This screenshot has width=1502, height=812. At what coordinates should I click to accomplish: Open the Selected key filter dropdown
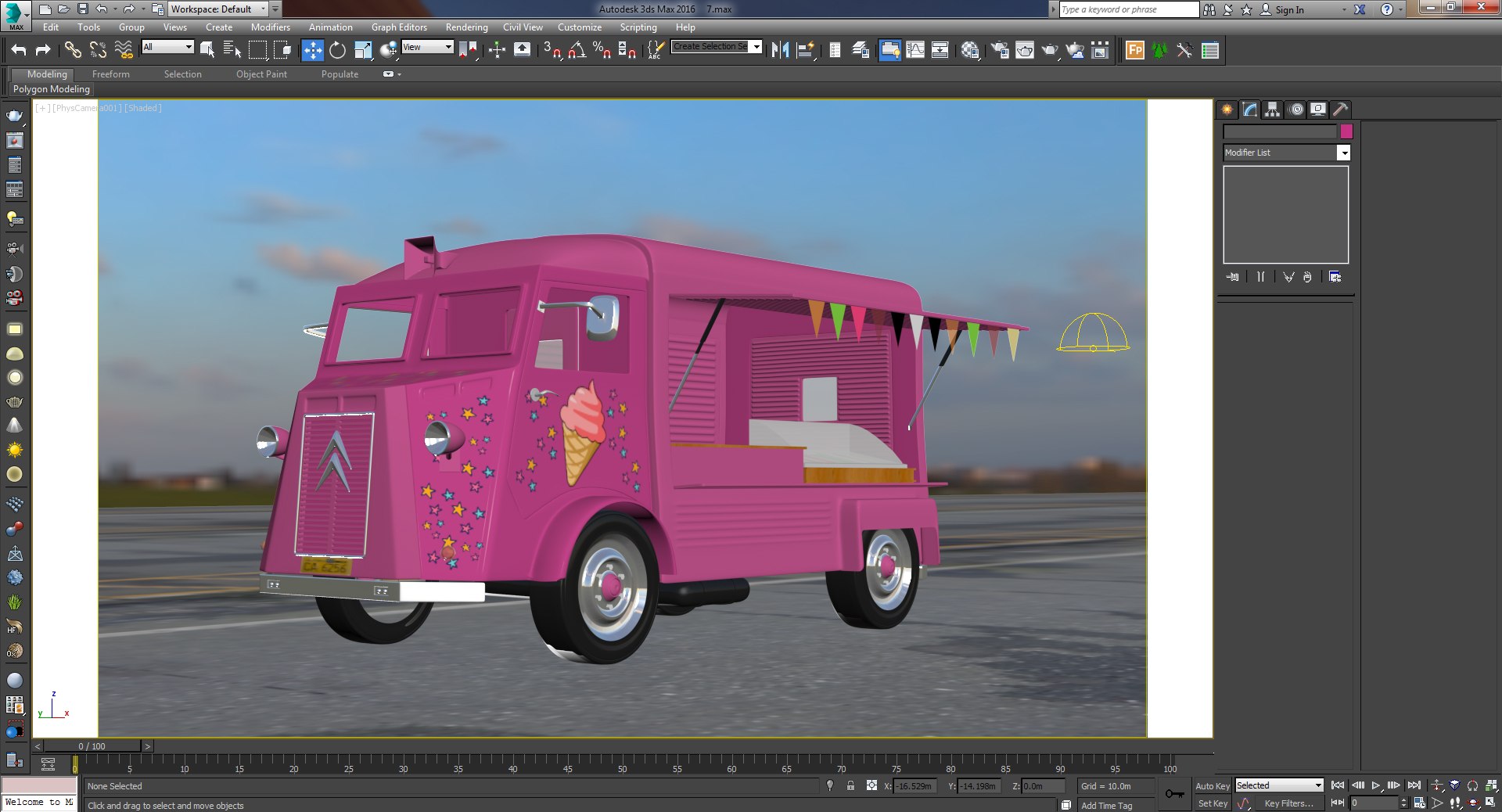click(1279, 785)
